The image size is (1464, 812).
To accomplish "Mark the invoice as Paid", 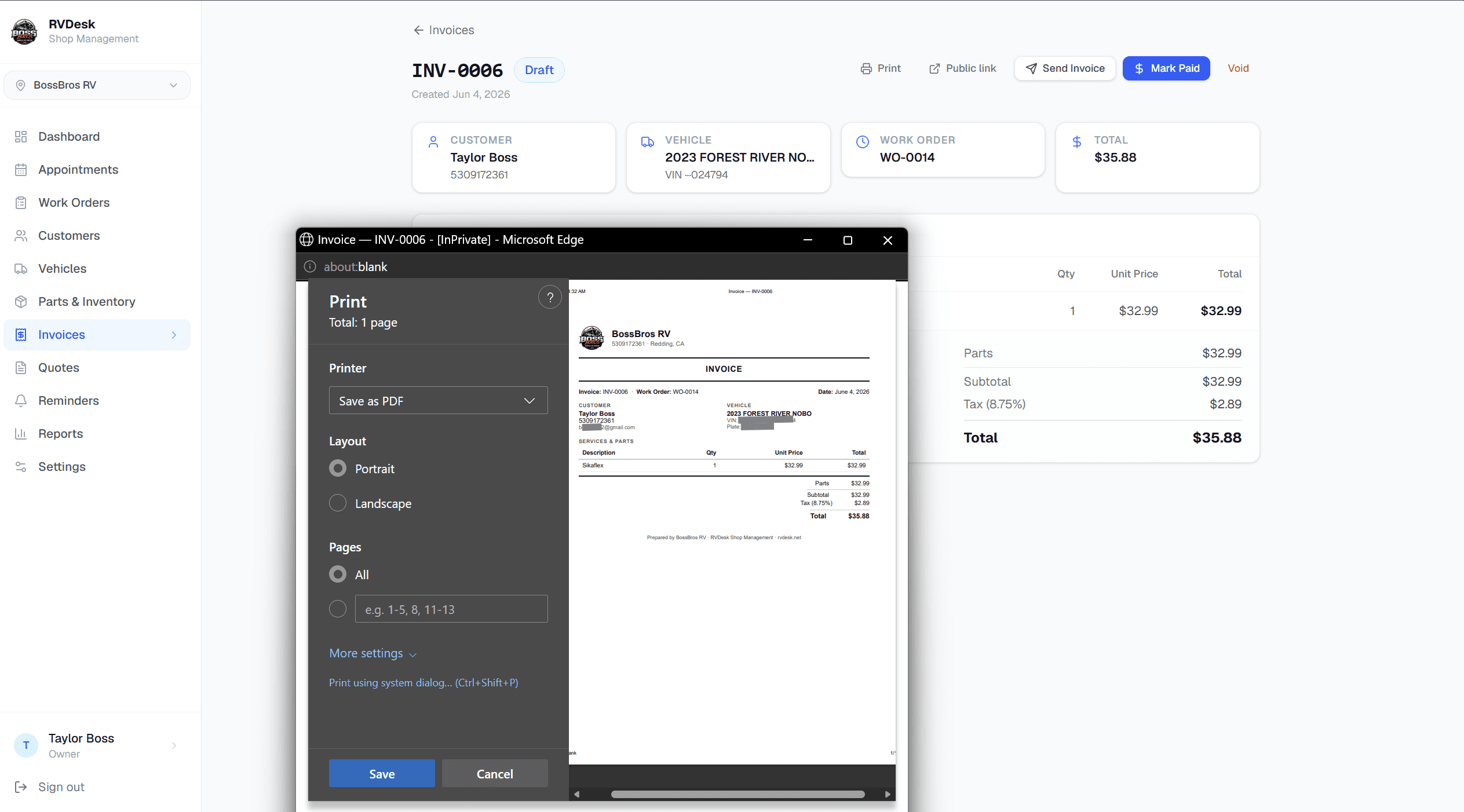I will pyautogui.click(x=1166, y=68).
